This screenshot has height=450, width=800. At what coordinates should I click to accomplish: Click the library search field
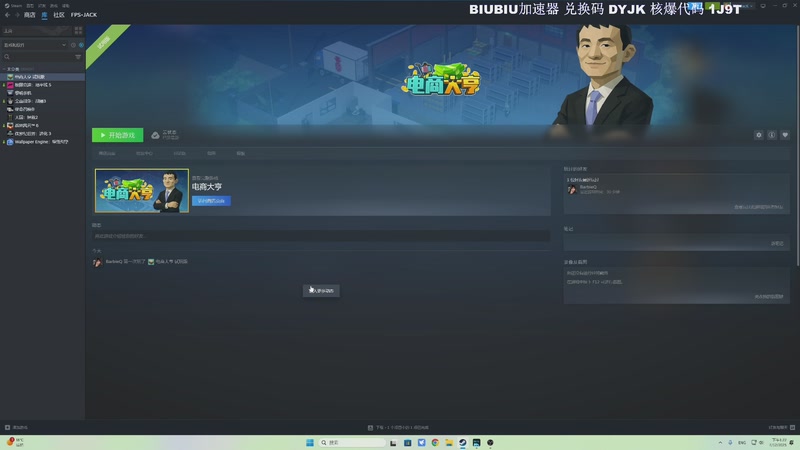38,57
